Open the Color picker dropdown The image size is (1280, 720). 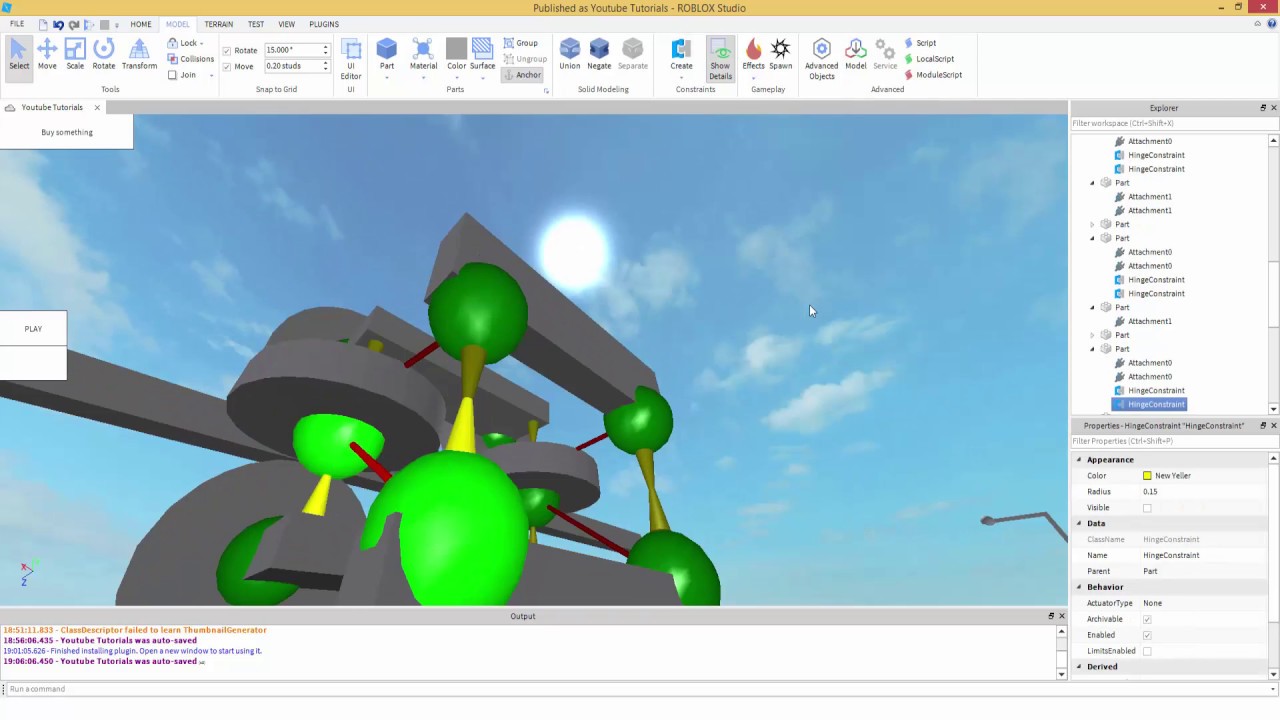[457, 77]
